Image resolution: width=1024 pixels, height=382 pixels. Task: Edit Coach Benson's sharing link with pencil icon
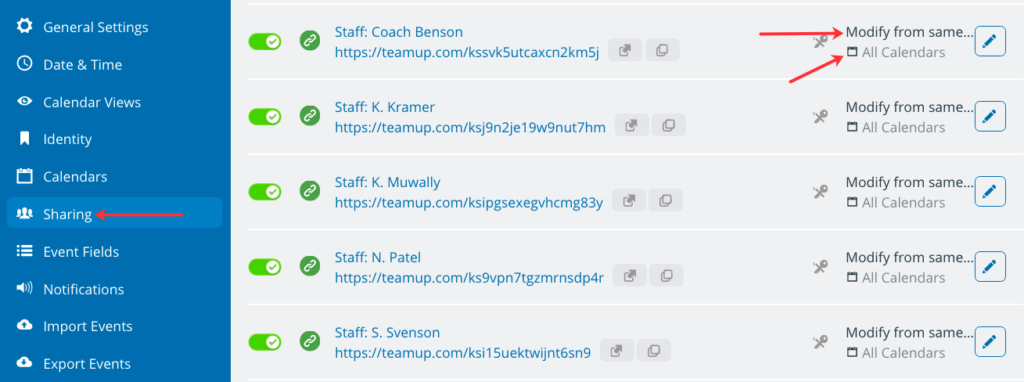990,42
